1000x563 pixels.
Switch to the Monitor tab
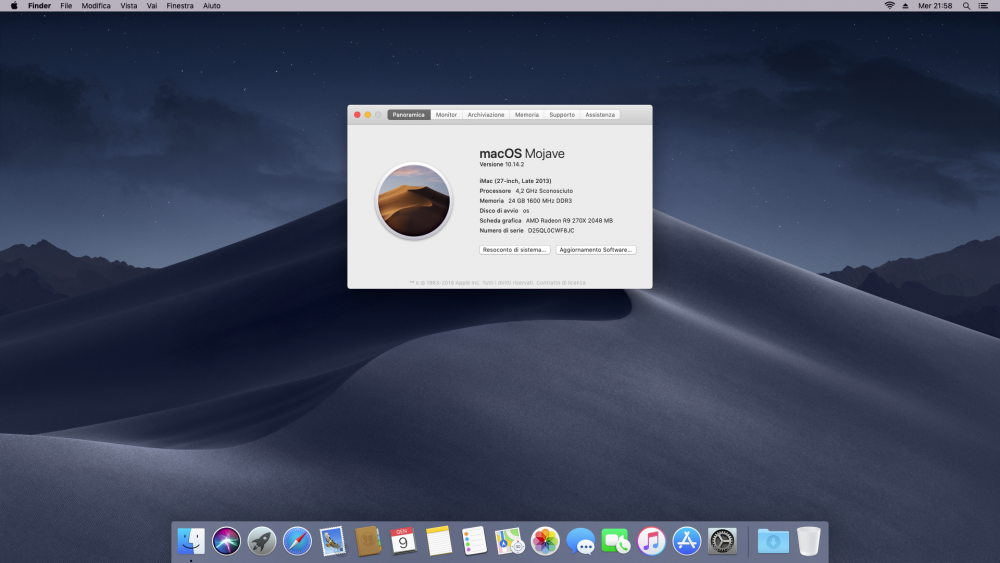(446, 115)
